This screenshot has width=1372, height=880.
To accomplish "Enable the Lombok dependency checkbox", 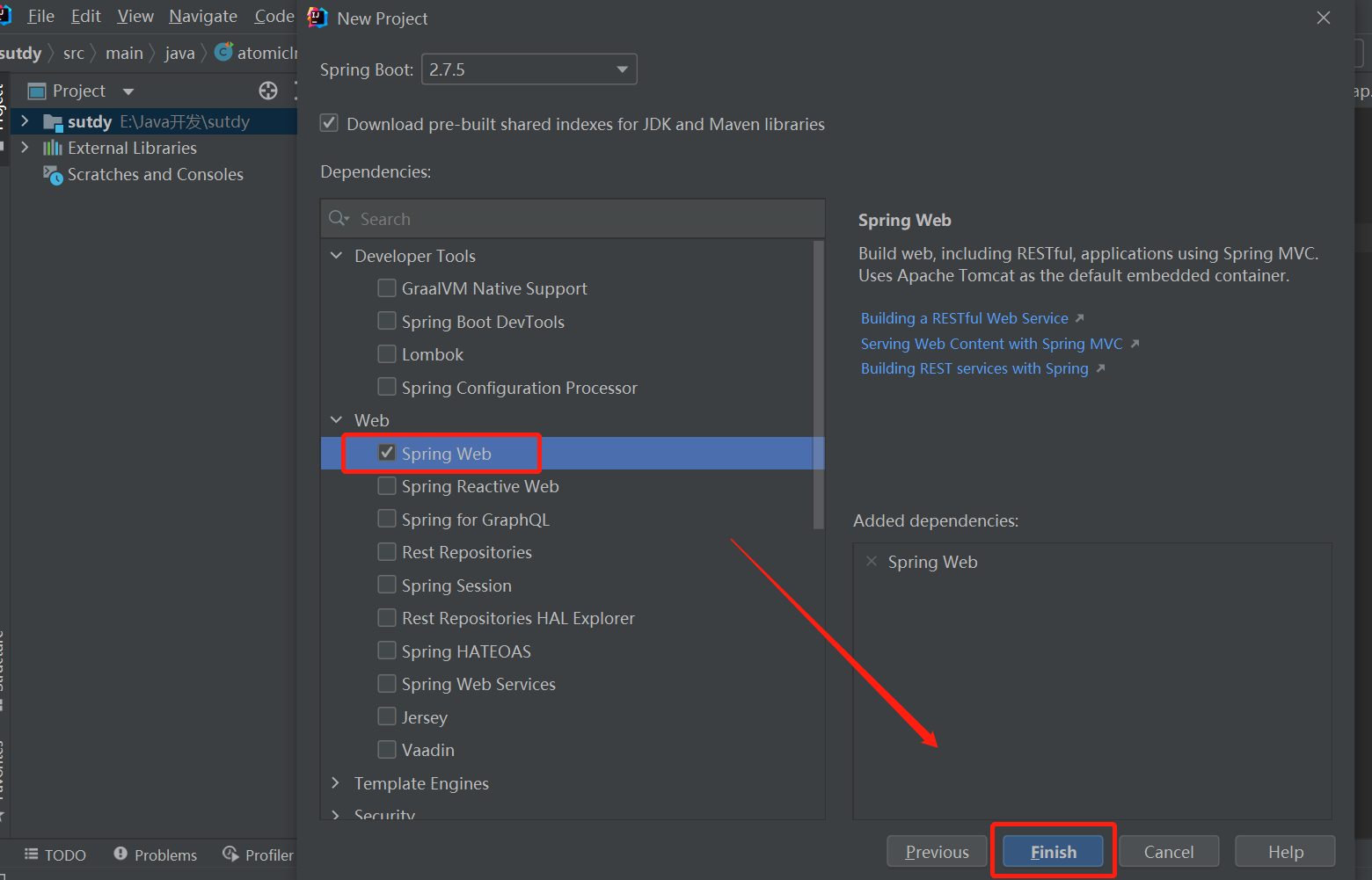I will pyautogui.click(x=387, y=354).
